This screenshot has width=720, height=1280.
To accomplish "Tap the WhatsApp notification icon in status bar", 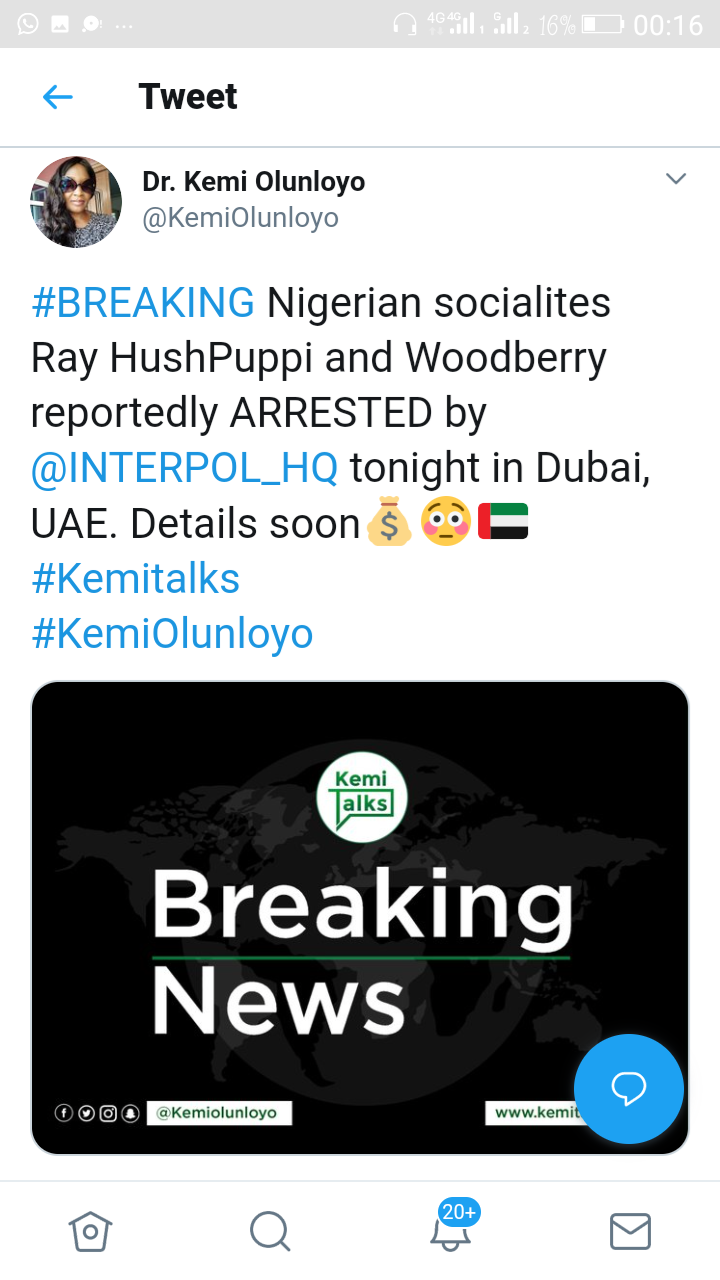I will click(27, 23).
